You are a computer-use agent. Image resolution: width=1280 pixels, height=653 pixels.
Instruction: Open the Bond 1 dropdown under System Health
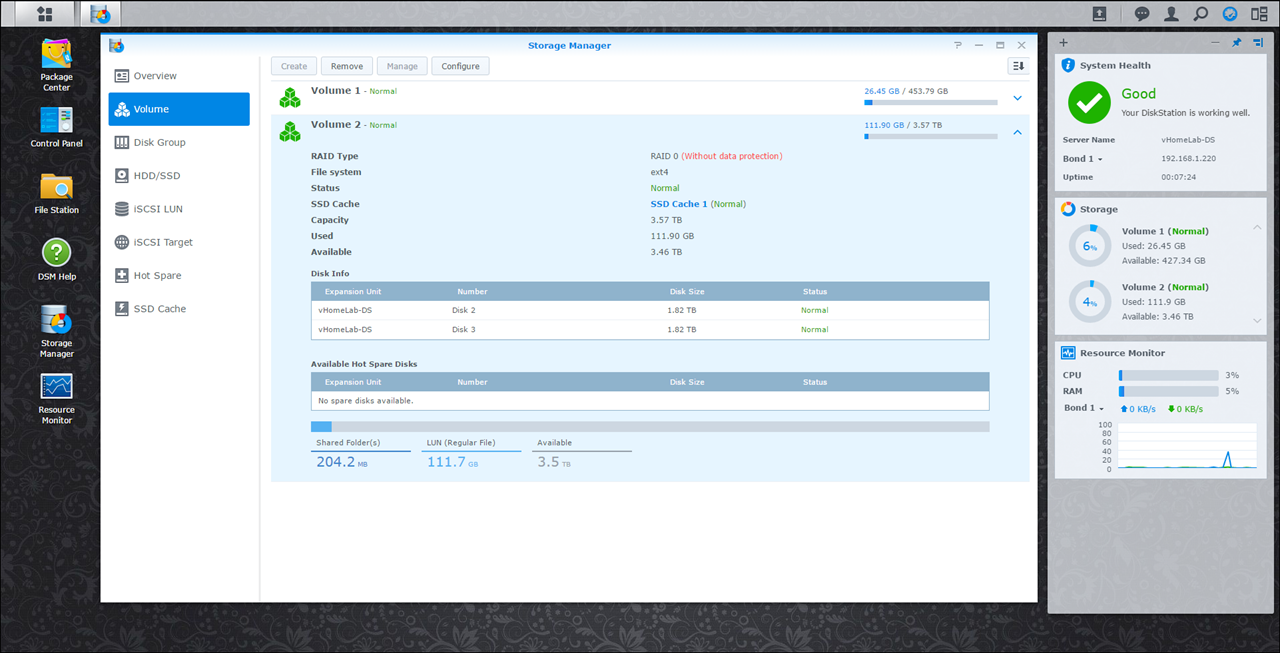(x=1083, y=159)
